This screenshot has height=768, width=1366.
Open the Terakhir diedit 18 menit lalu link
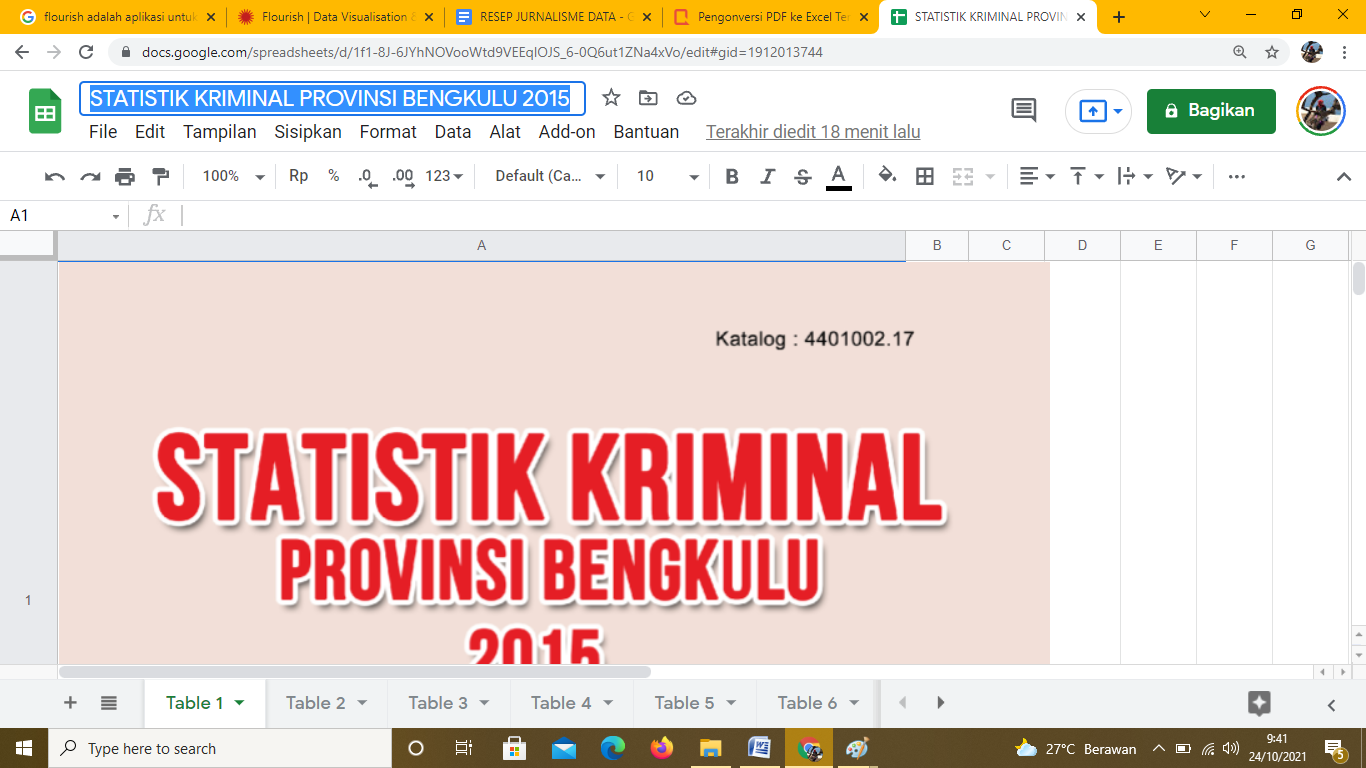click(813, 132)
